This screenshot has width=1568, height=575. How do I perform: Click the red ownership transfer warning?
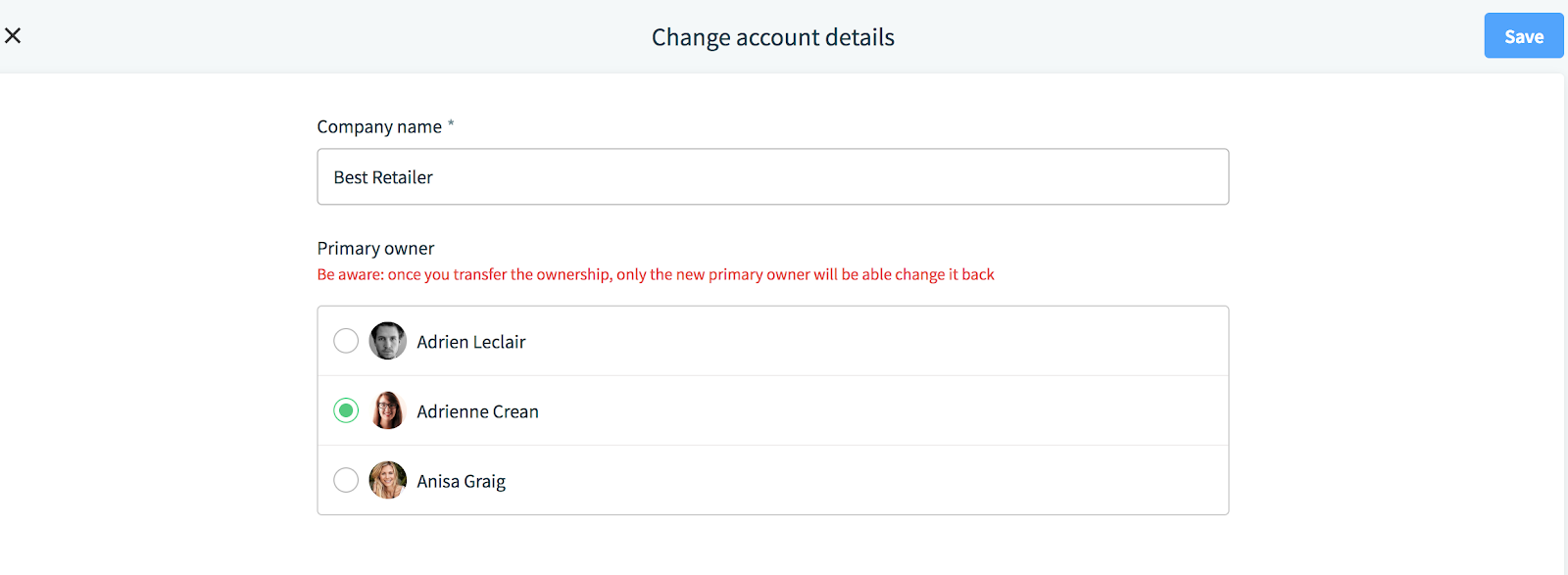(x=656, y=274)
